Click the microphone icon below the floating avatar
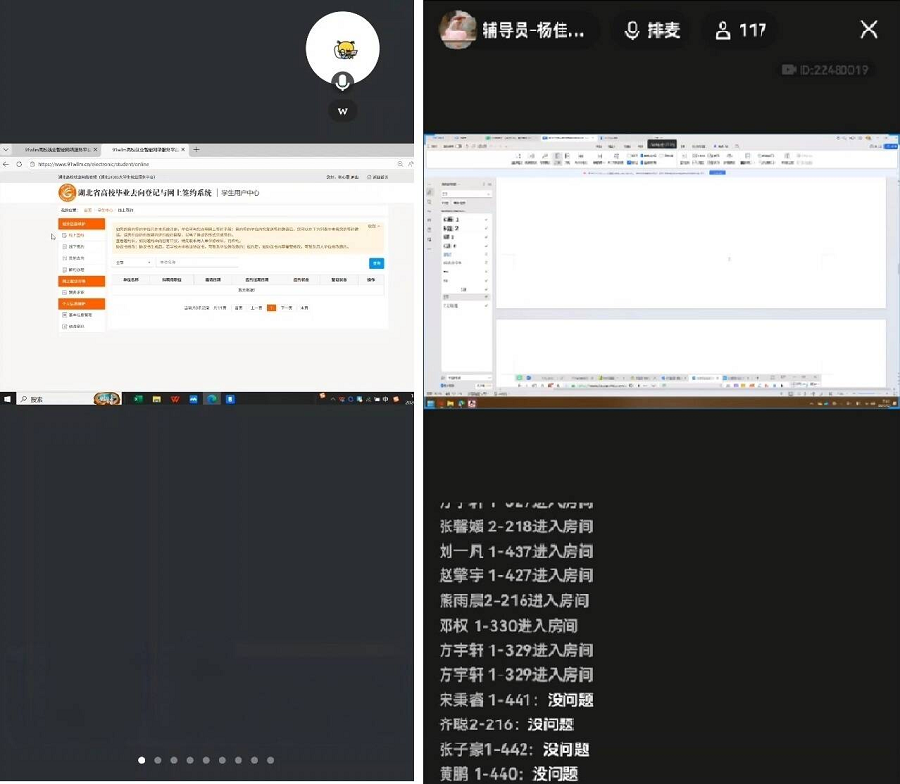This screenshot has height=784, width=900. 343,81
